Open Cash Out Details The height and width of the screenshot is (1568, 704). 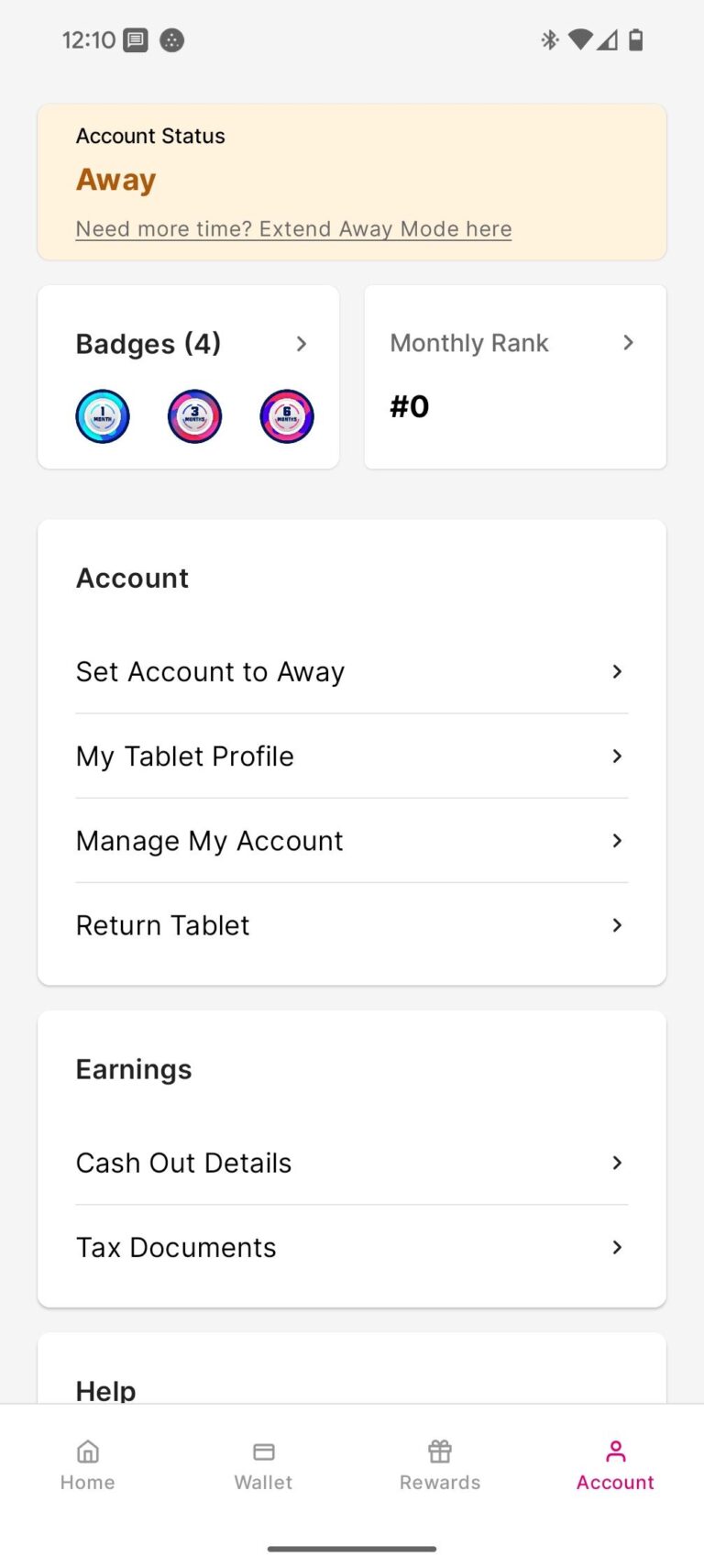tap(184, 1163)
